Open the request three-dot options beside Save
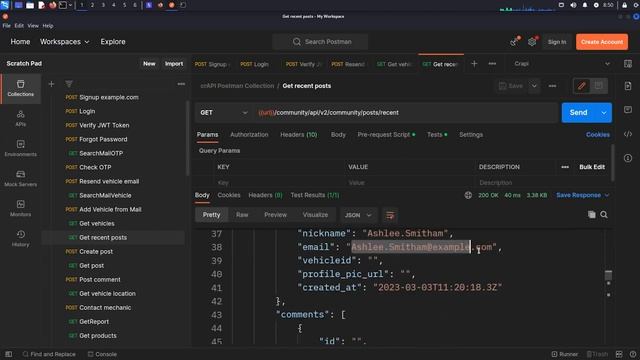This screenshot has height=360, width=640. pos(552,86)
